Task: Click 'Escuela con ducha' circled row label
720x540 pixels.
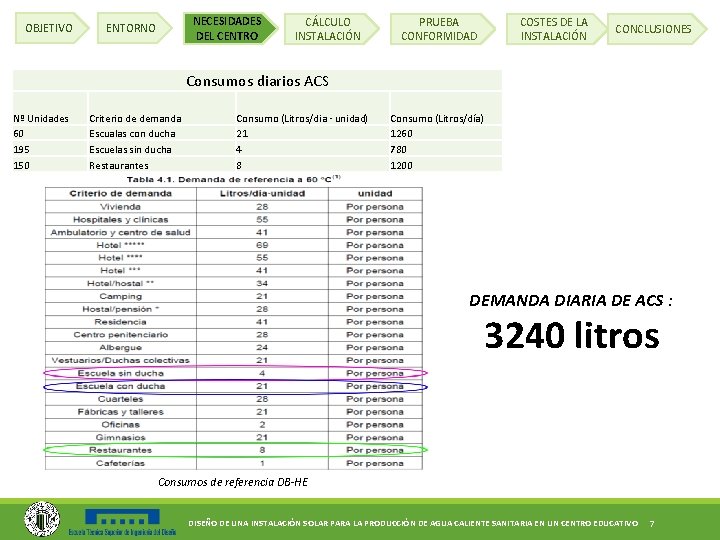Action: [120, 386]
